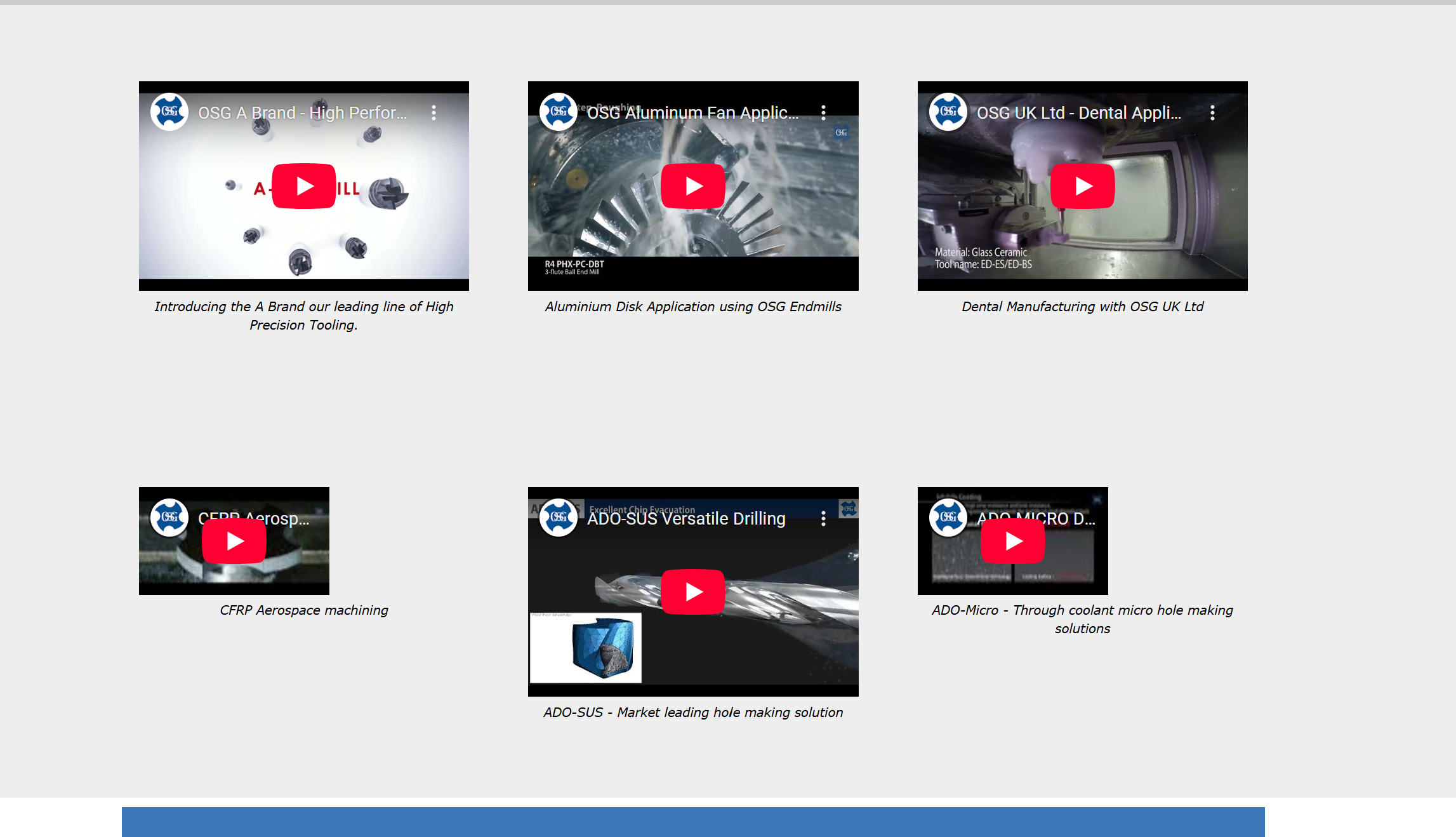Click the 'ADO-SUS Versatile Drilling' video title
The width and height of the screenshot is (1456, 837).
[686, 518]
